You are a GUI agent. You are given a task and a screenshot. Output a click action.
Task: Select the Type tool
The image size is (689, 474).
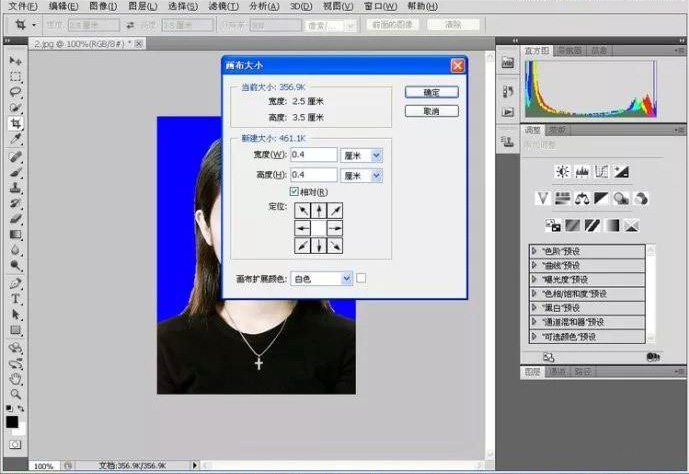(15, 299)
